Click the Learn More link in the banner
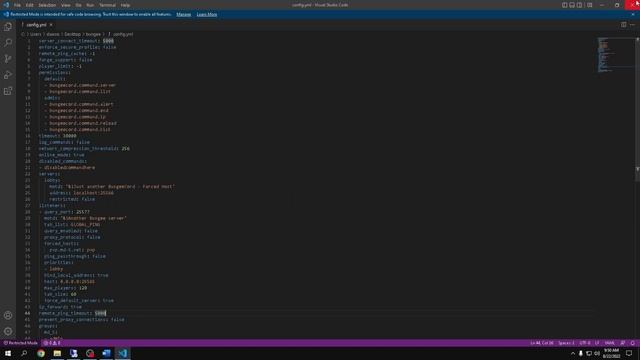This screenshot has height=360, width=640. (207, 14)
